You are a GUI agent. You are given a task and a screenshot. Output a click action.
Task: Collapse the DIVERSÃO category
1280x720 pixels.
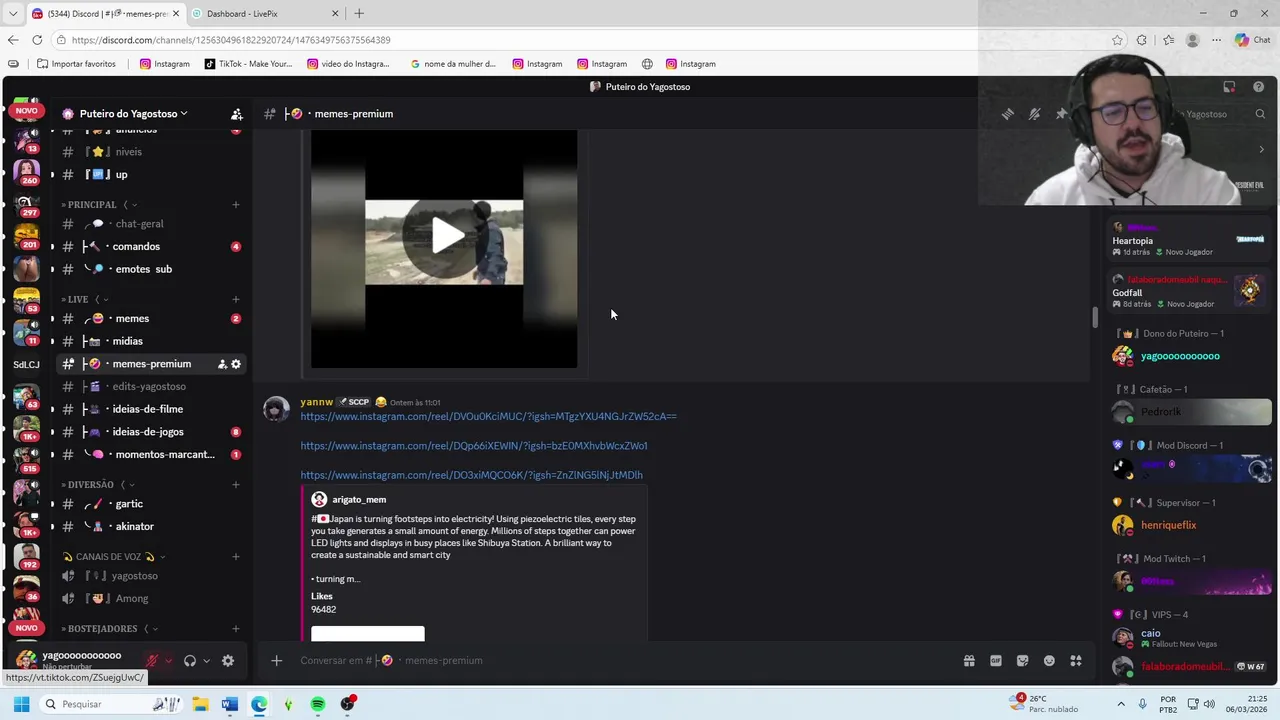[x=97, y=484]
